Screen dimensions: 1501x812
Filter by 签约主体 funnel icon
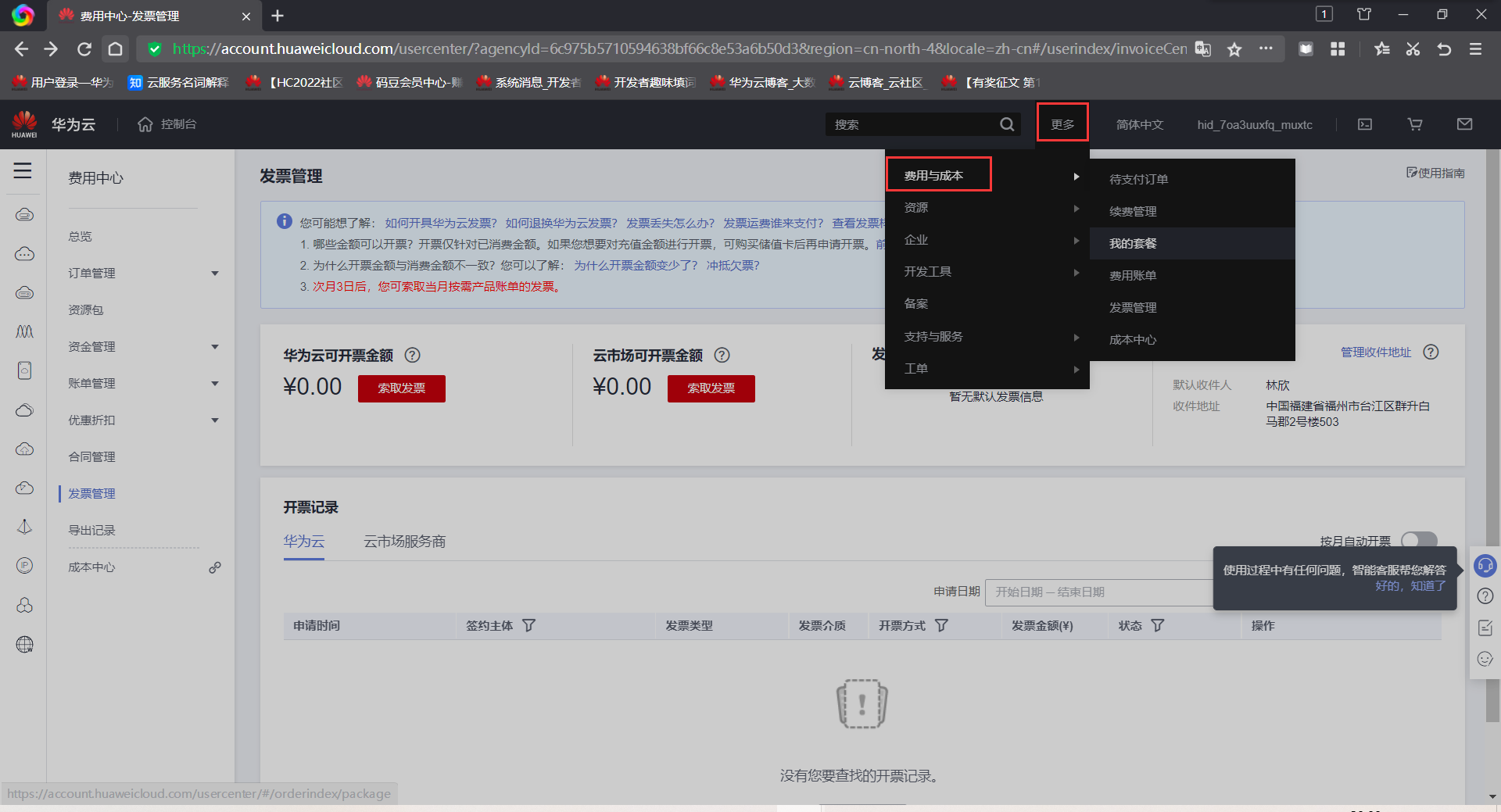point(529,625)
